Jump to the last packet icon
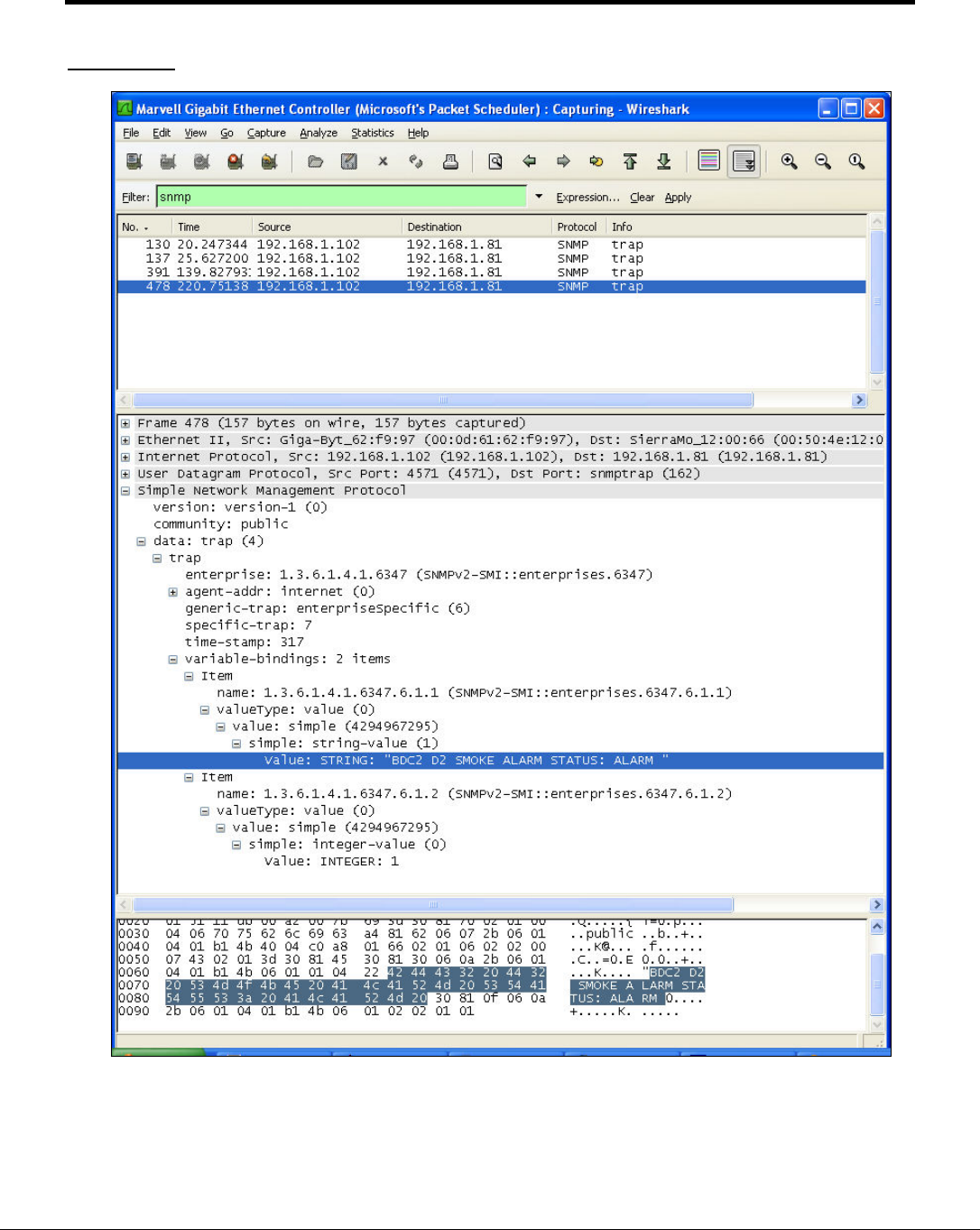The width and height of the screenshot is (980, 1230). click(664, 162)
